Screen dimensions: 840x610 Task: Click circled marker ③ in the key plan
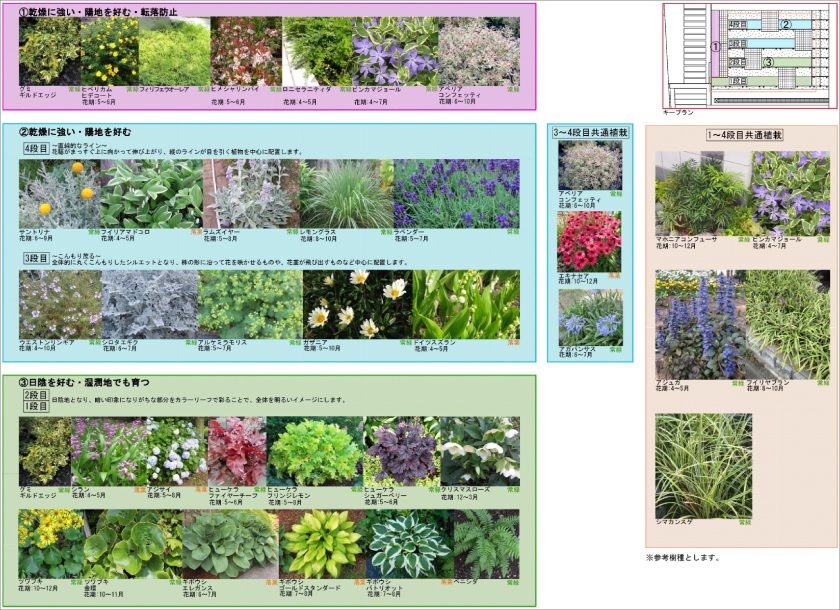point(768,62)
